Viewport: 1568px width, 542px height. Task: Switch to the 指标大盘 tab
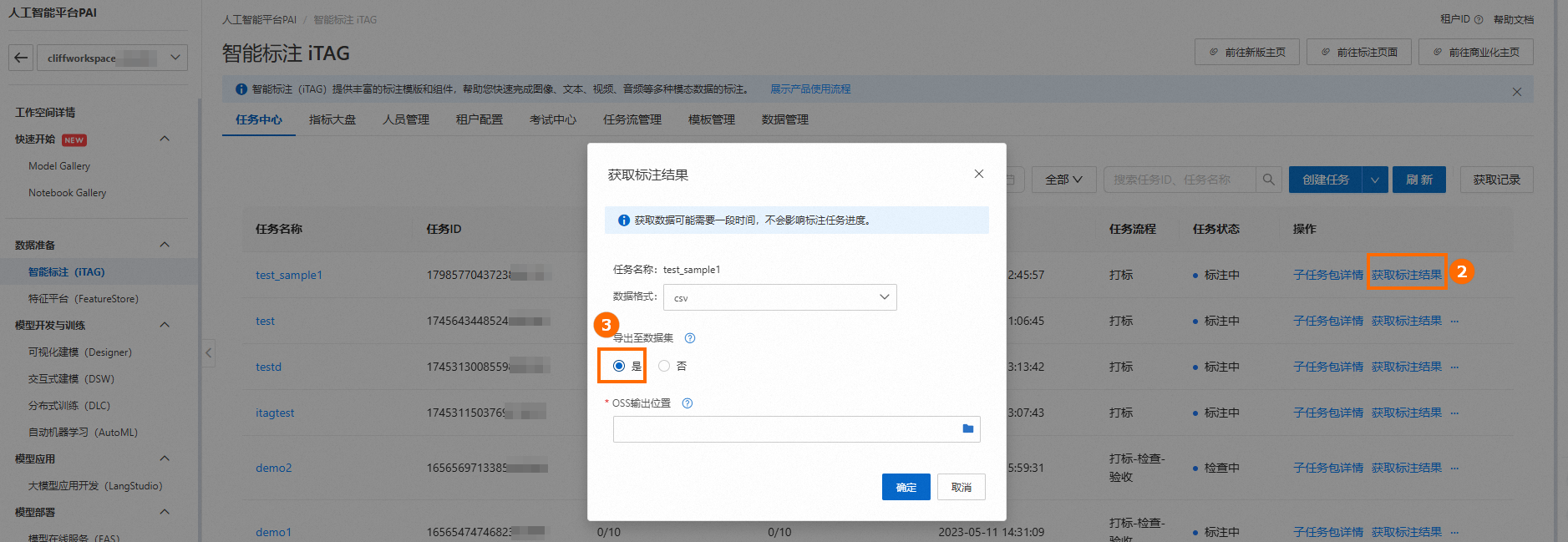coord(332,119)
